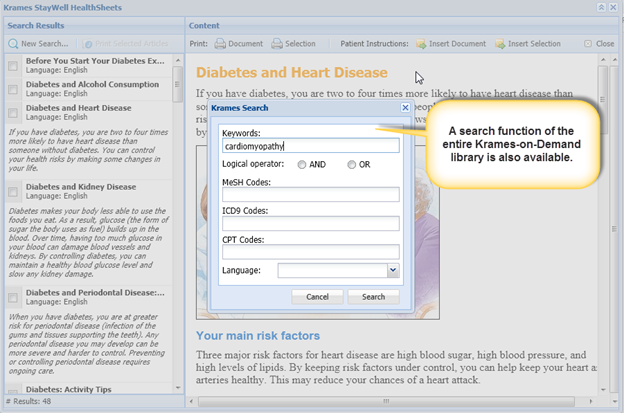Click the Insert Selection label

coord(534,44)
